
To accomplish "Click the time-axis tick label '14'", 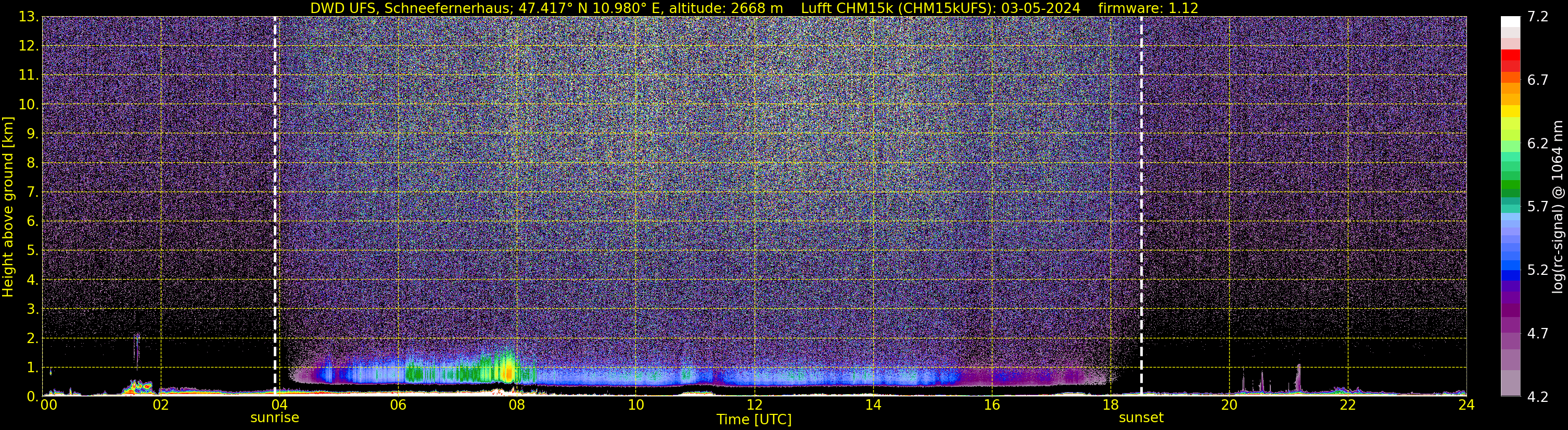I will tap(873, 405).
